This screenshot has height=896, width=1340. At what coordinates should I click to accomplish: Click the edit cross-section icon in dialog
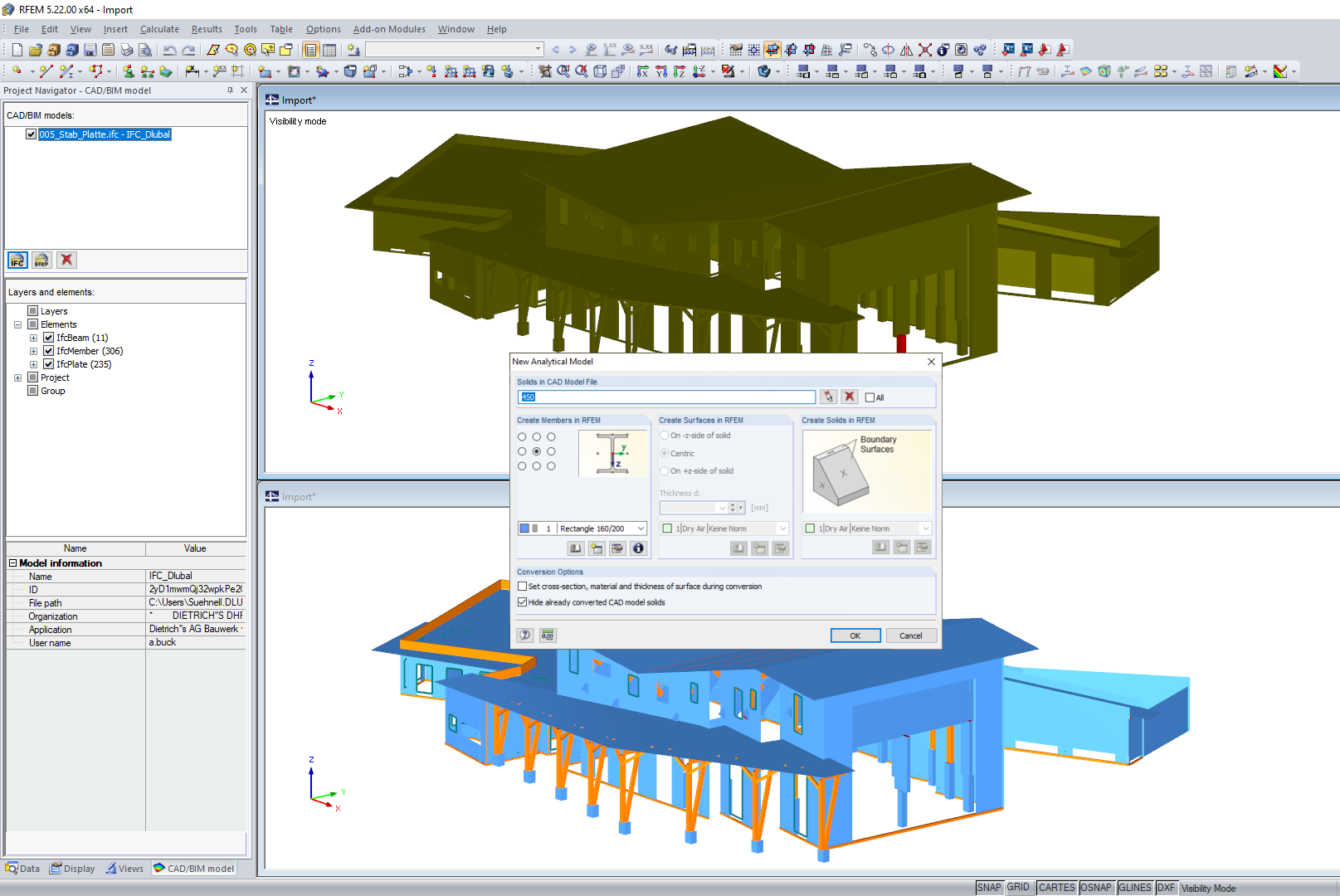click(x=617, y=548)
